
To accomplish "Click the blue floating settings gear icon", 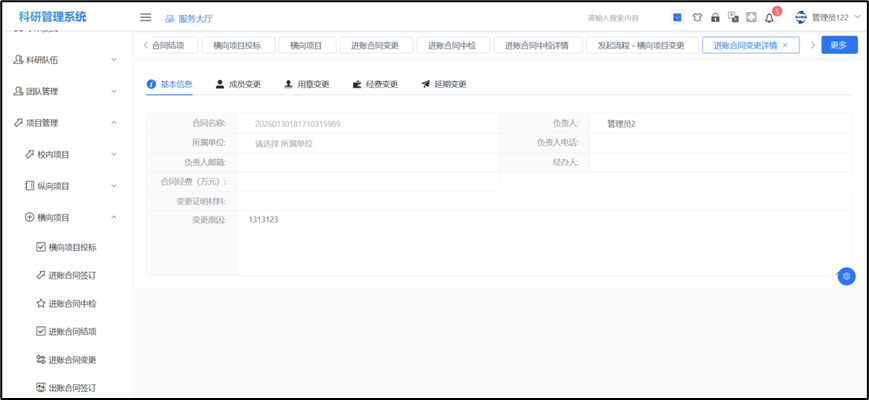I will 846,276.
